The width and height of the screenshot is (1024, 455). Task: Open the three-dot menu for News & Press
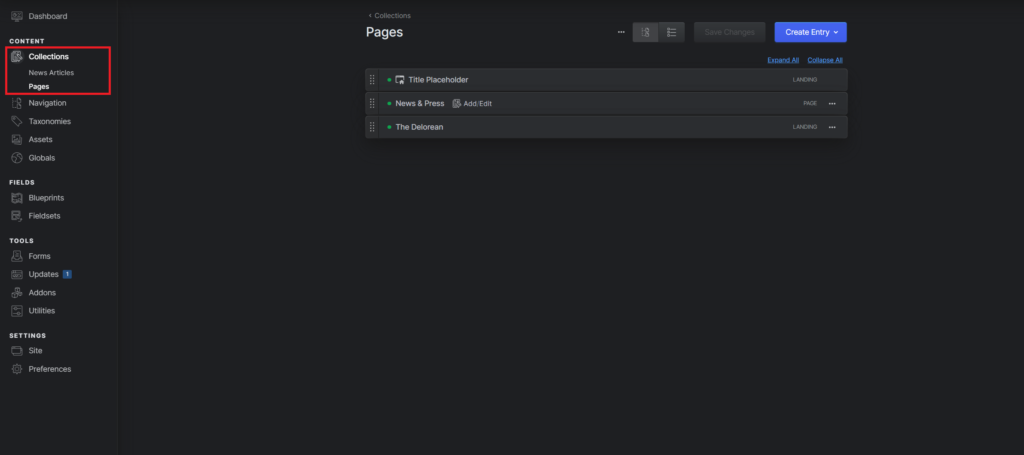(x=831, y=103)
